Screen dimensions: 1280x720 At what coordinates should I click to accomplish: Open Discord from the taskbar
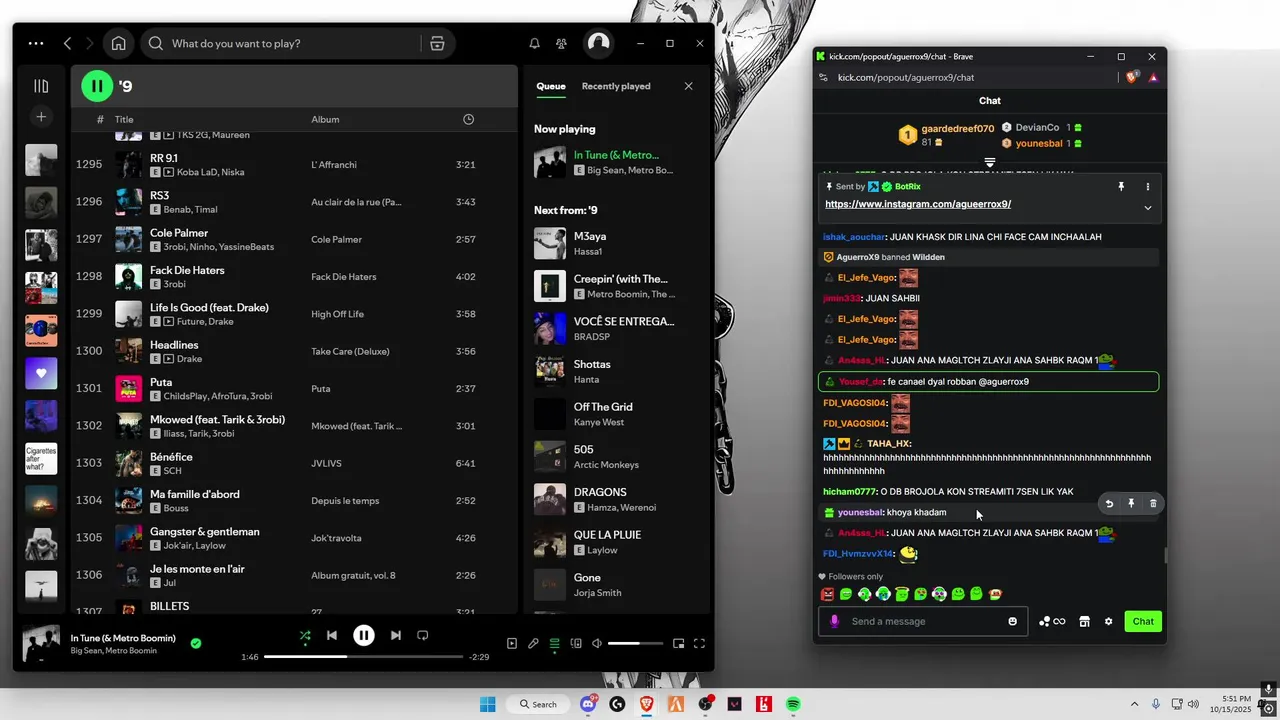tap(589, 704)
